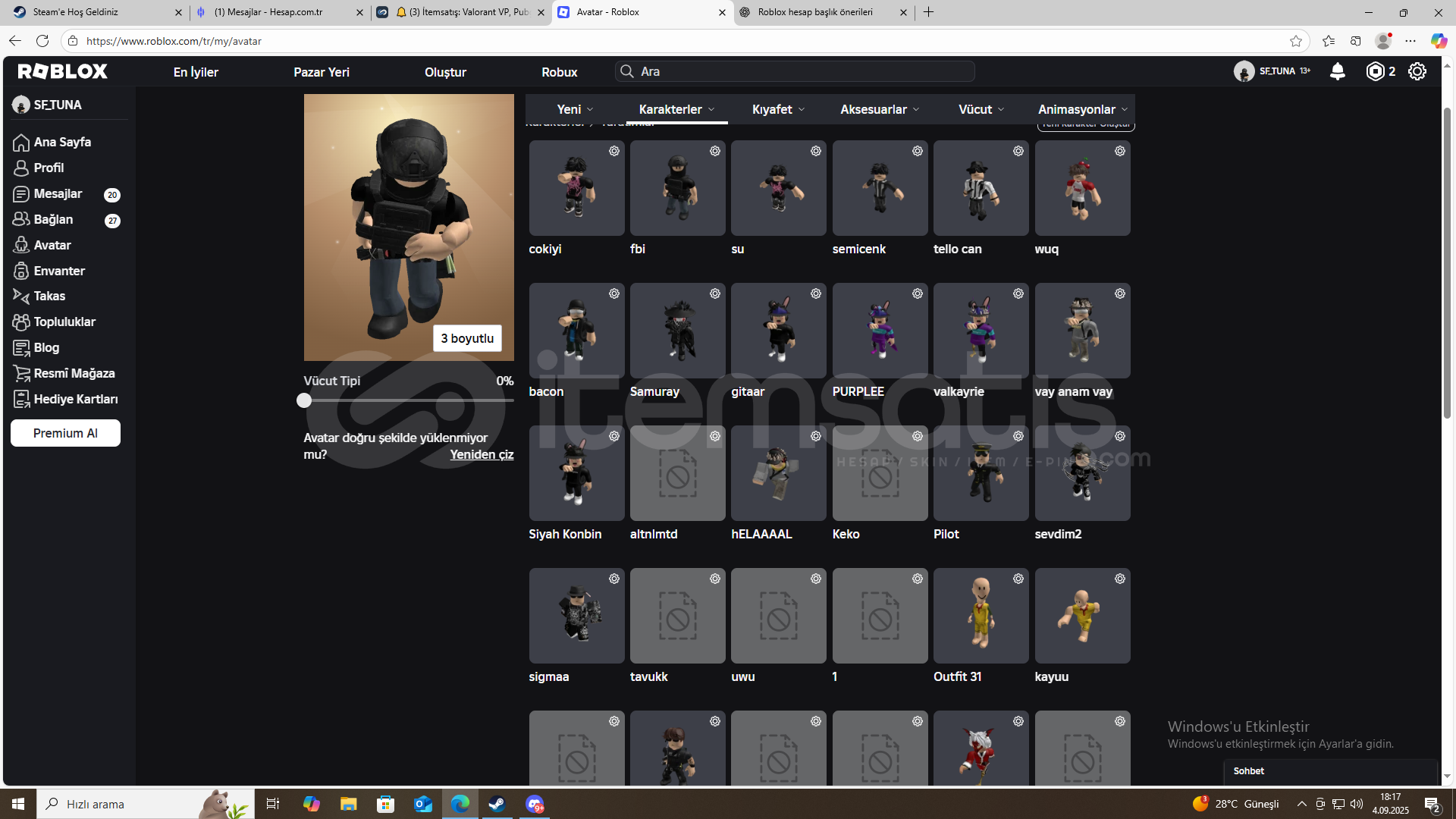Open the Windows Start menu
This screenshot has width=1456, height=819.
click(18, 804)
